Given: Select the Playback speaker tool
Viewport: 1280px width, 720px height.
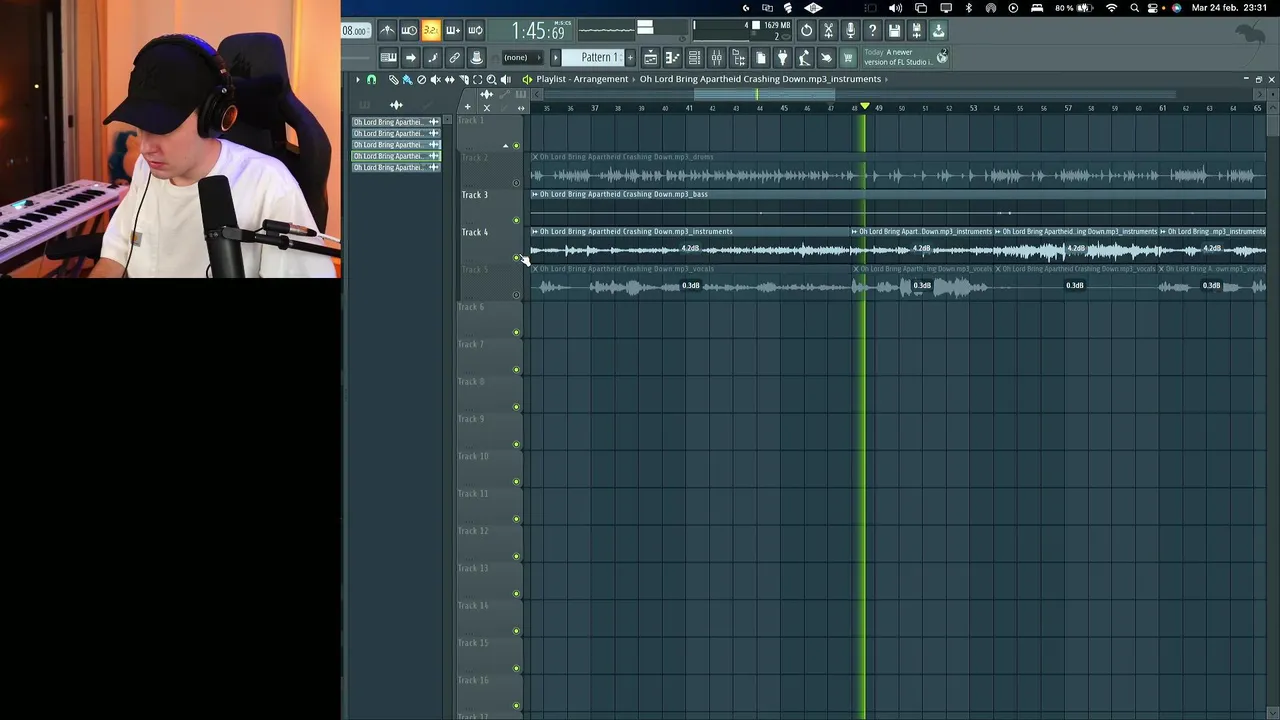Looking at the screenshot, I should pyautogui.click(x=505, y=79).
